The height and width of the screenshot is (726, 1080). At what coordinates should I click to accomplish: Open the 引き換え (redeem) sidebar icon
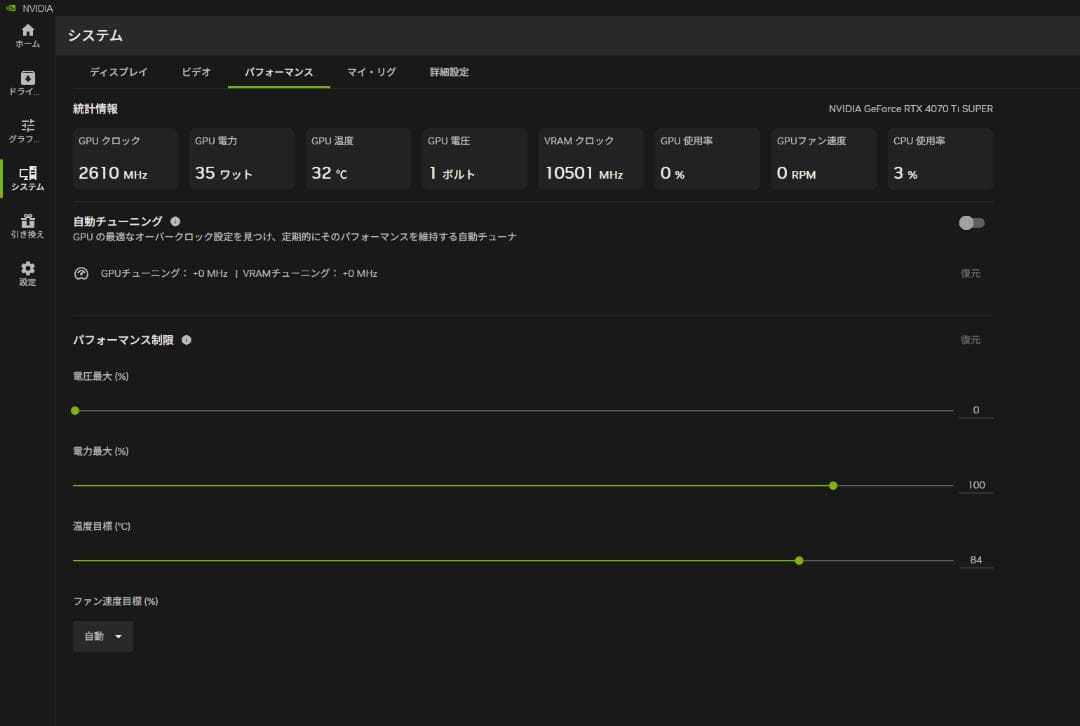coord(27,219)
